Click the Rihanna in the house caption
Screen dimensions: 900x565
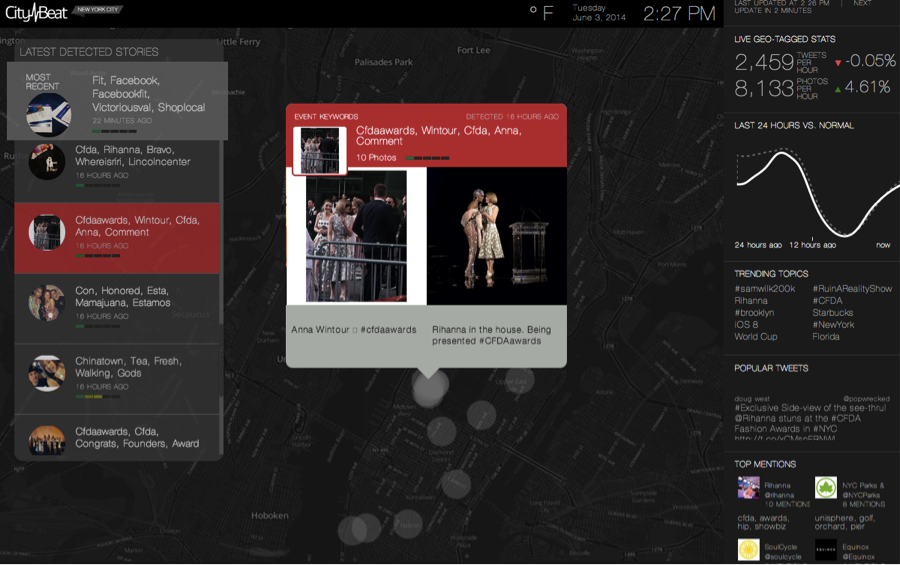(x=491, y=335)
